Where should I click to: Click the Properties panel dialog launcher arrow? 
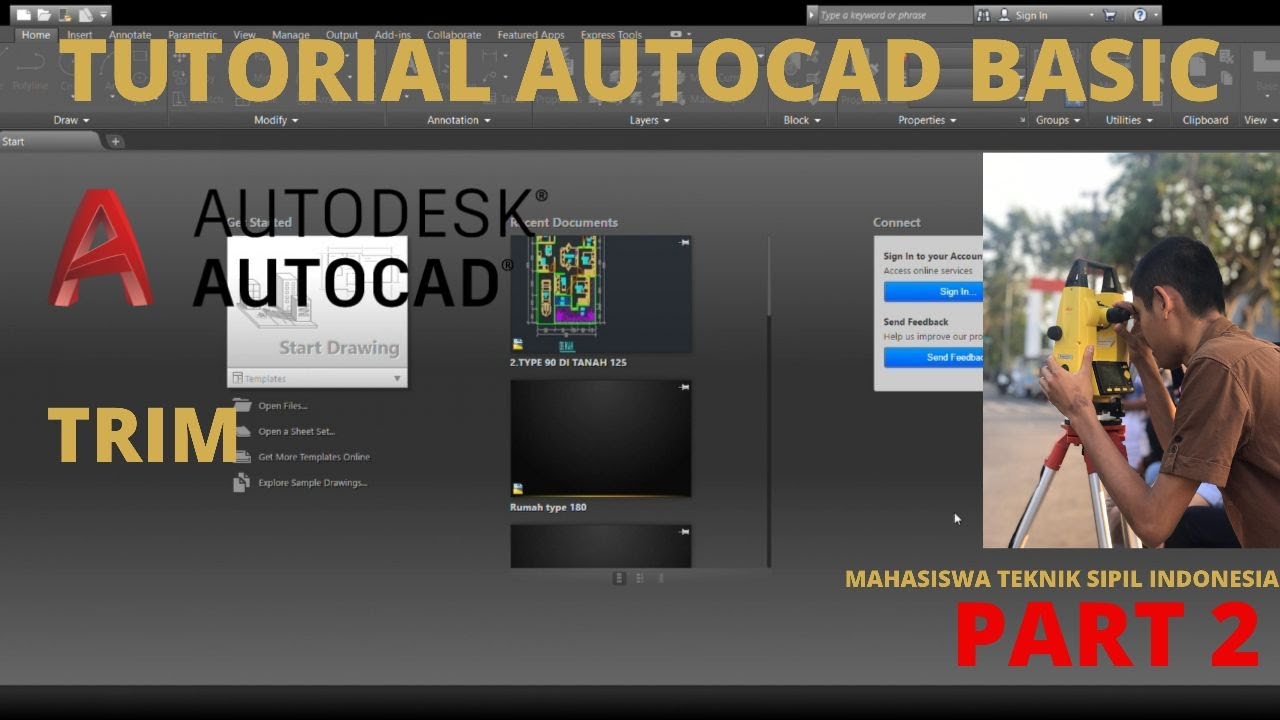click(x=1022, y=120)
